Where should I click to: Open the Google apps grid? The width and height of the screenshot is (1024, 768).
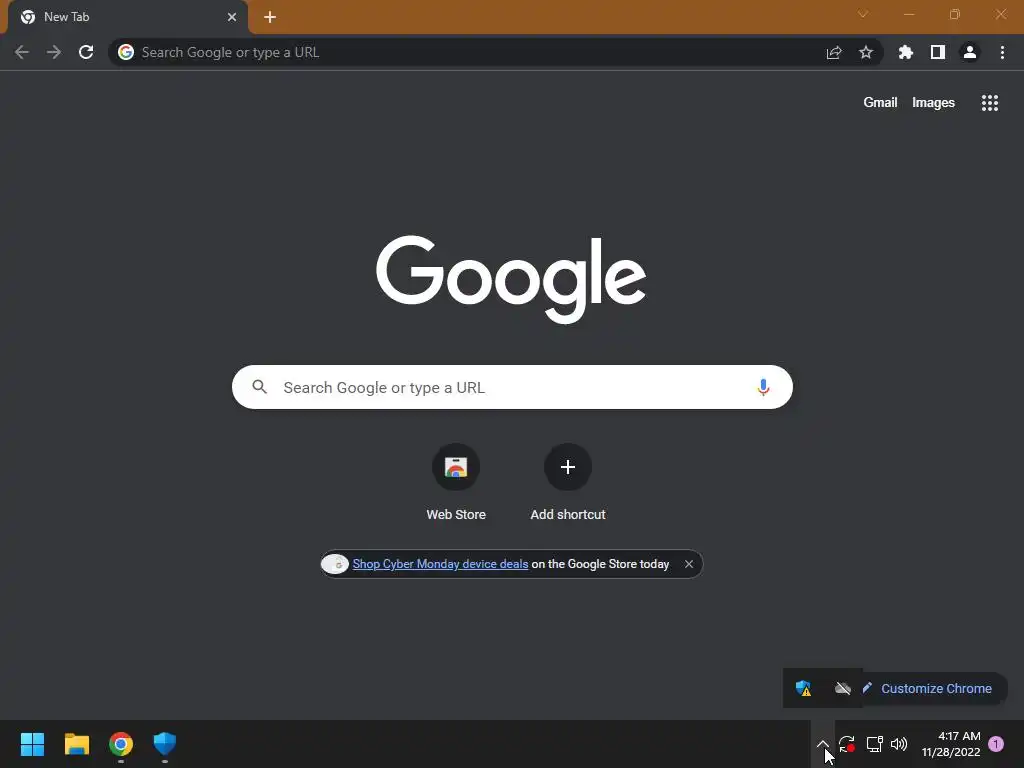[989, 103]
